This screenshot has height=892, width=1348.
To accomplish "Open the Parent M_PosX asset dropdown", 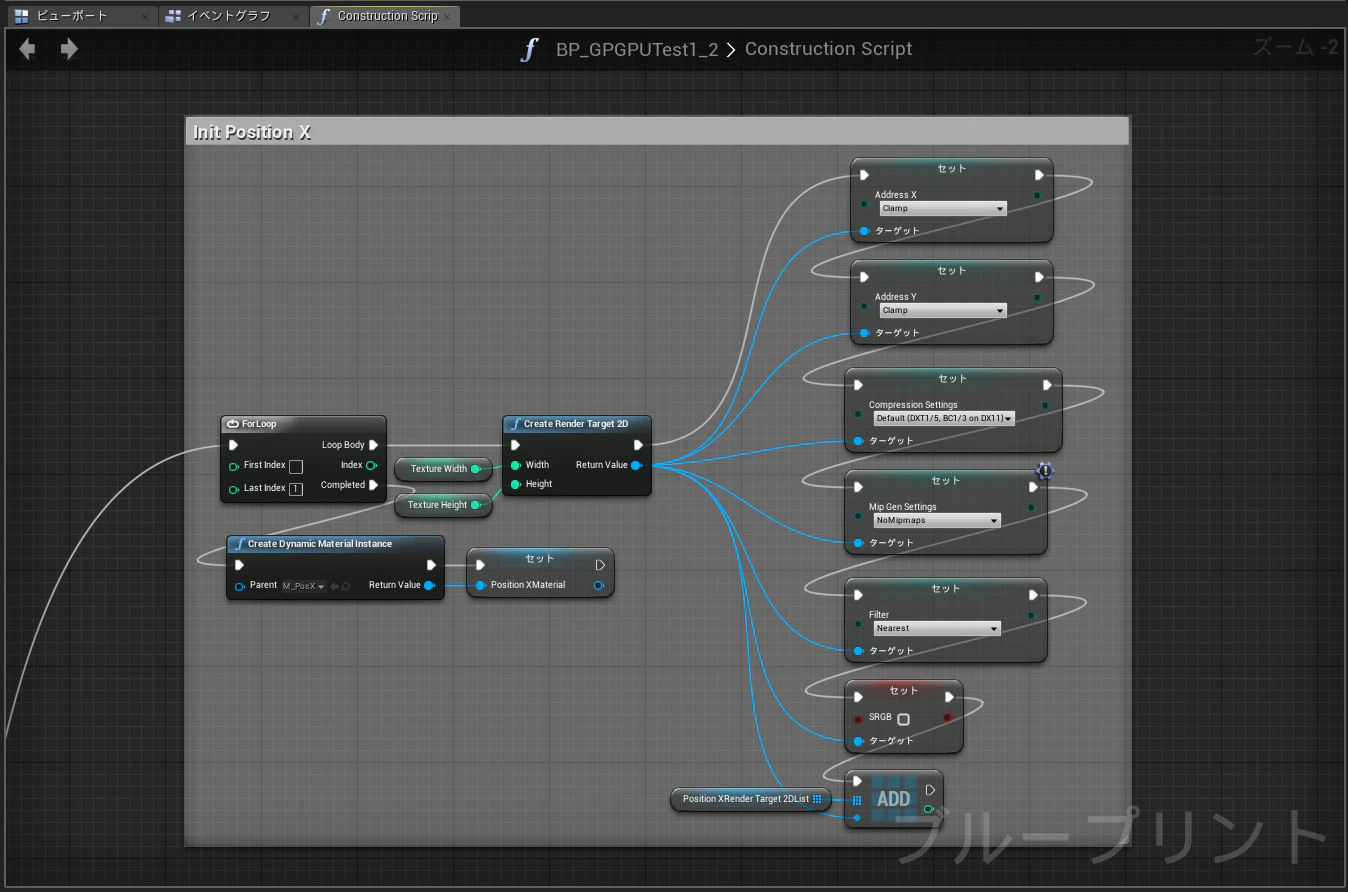I will 304,586.
